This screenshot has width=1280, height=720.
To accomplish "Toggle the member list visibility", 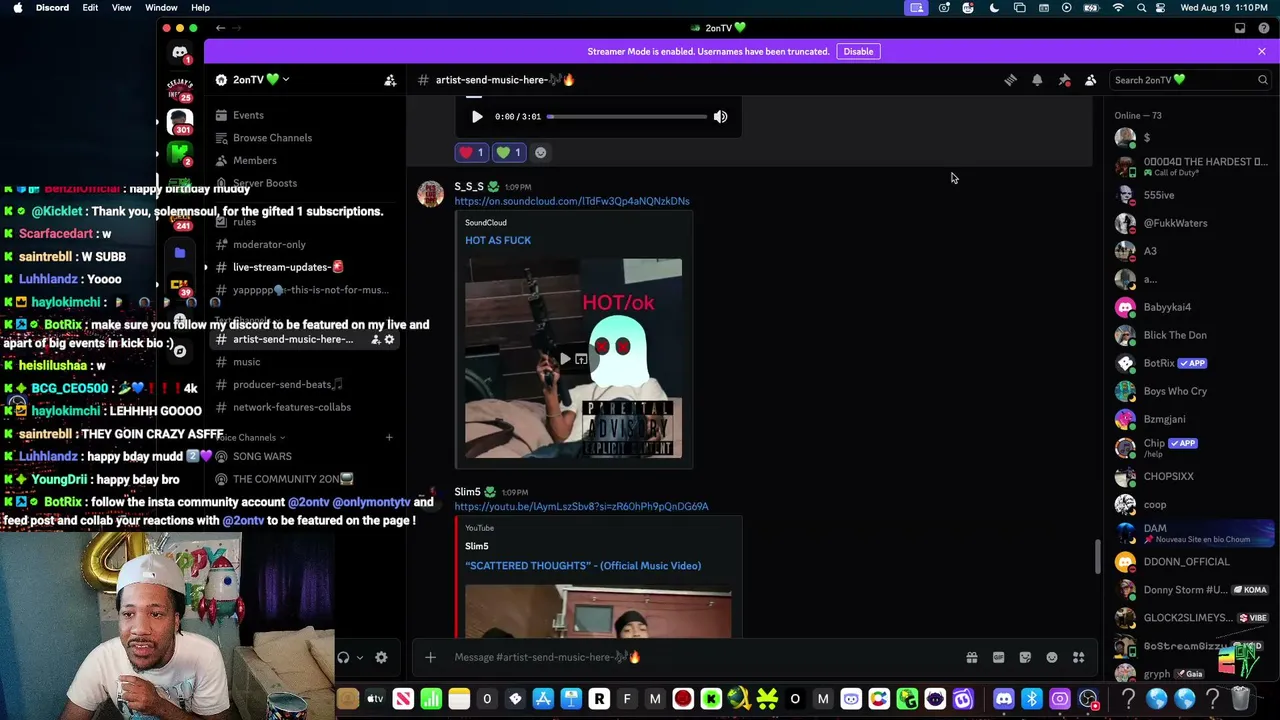I will 1090,80.
